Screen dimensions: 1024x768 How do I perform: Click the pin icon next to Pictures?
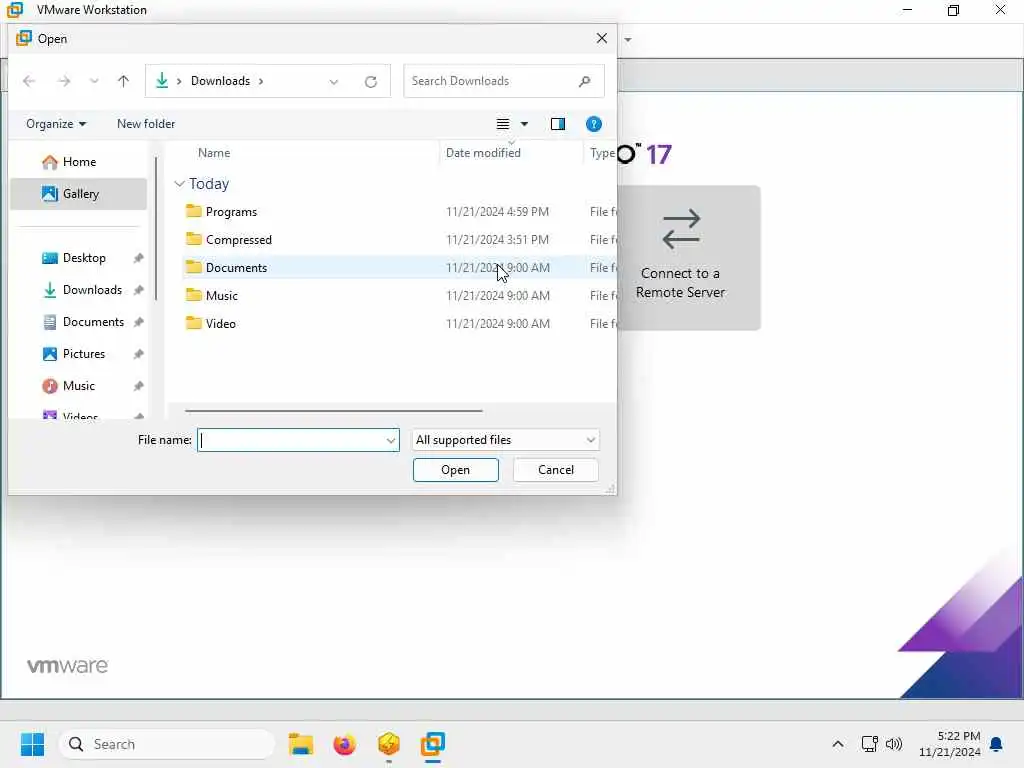(x=138, y=354)
